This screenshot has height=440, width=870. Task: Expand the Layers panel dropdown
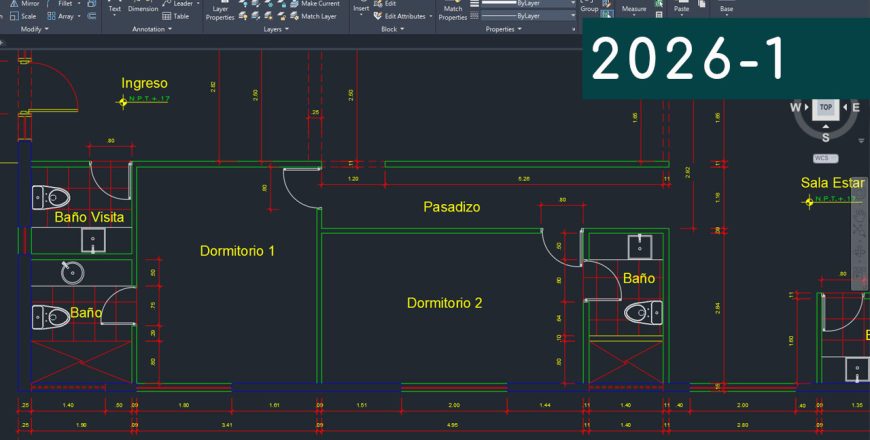[275, 29]
